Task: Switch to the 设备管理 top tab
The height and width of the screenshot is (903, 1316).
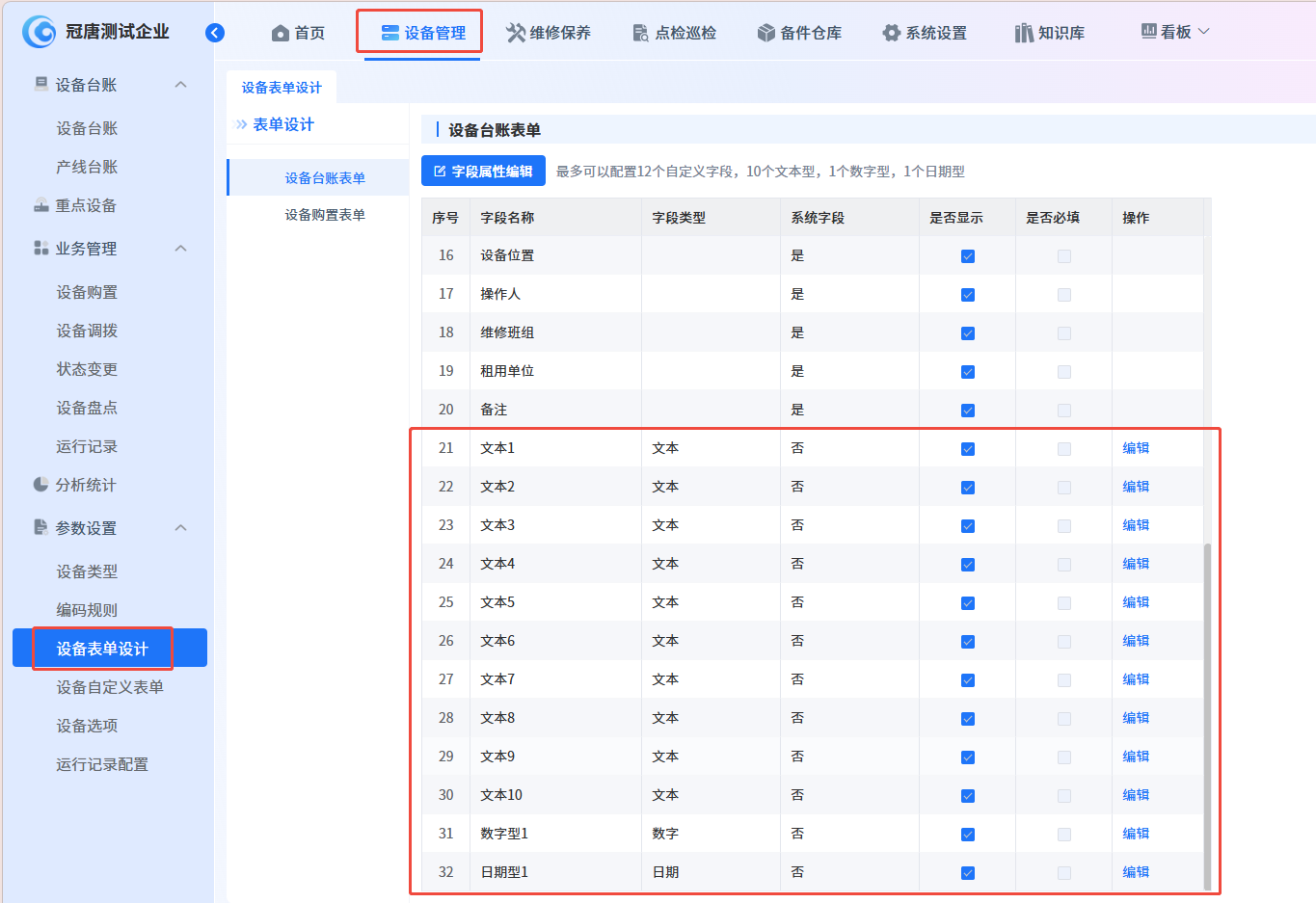Action: (422, 33)
